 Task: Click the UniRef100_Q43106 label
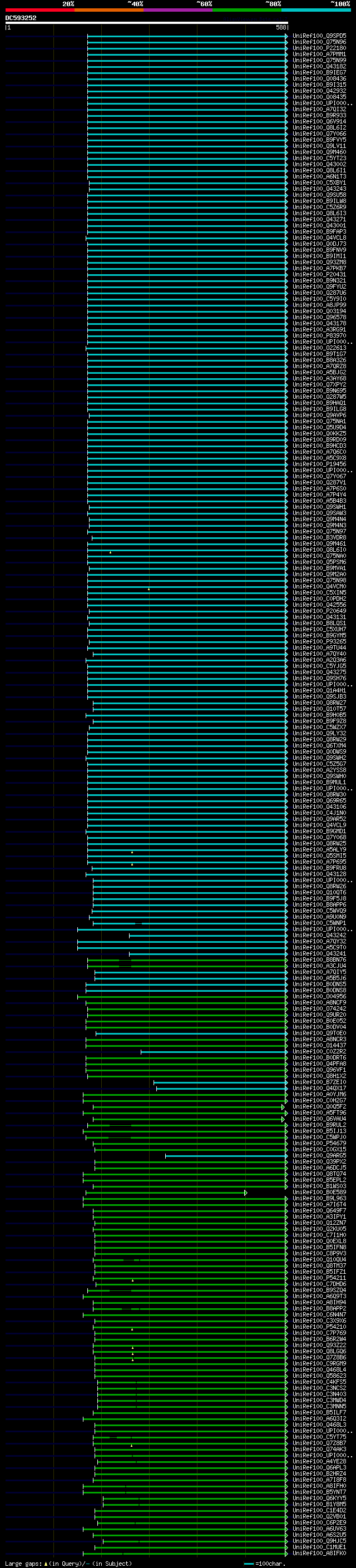tap(319, 807)
